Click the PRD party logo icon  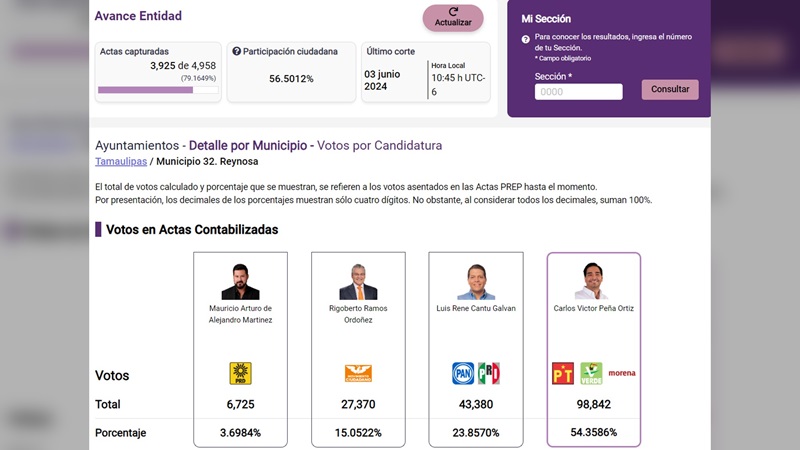click(240, 374)
